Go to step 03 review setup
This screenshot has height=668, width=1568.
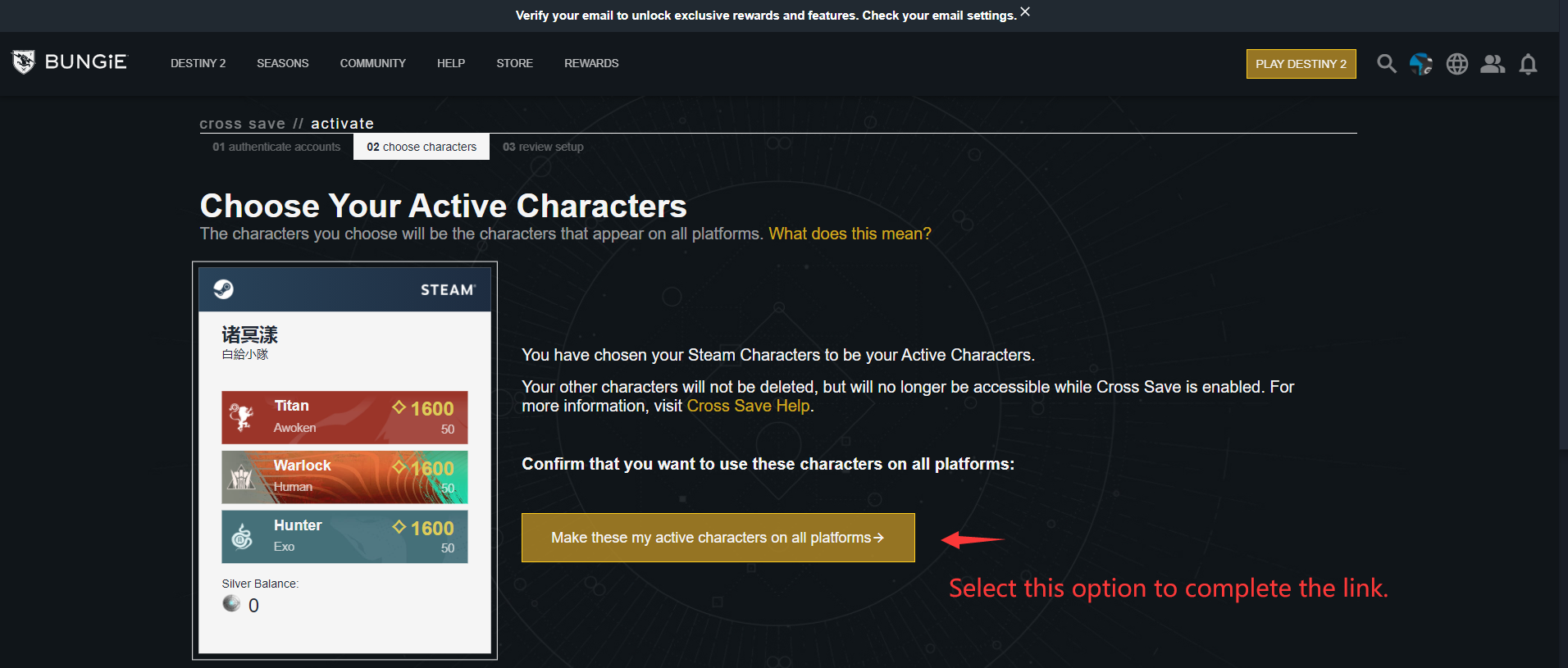pyautogui.click(x=543, y=147)
